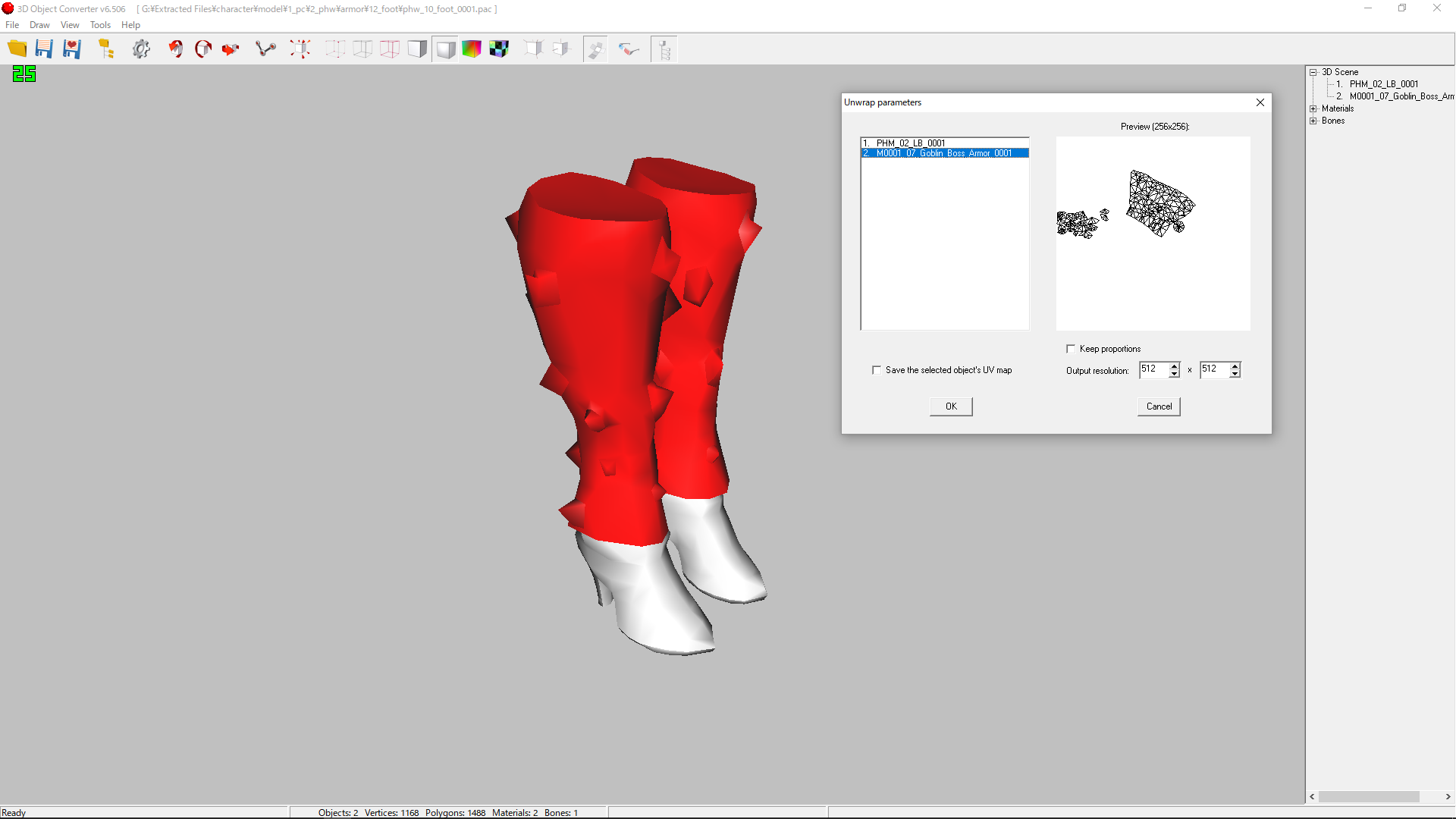Viewport: 1456px width, 819px height.
Task: Open the Draw menu
Action: (39, 25)
